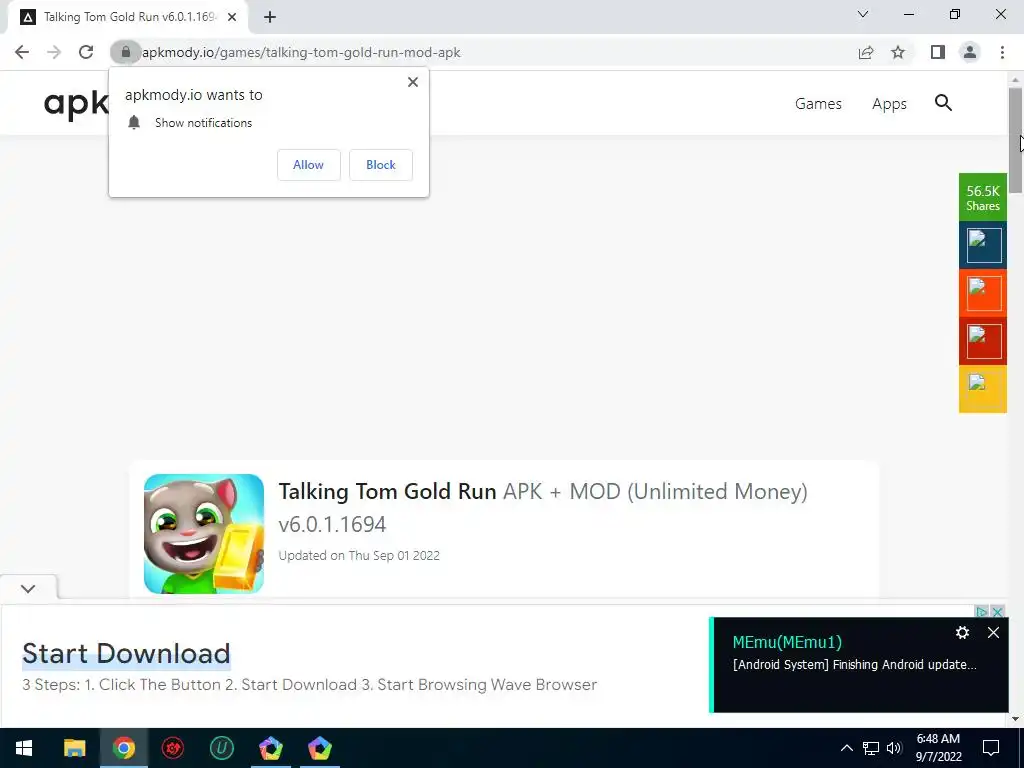Open network settings from the tray
The height and width of the screenshot is (768, 1024).
871,748
